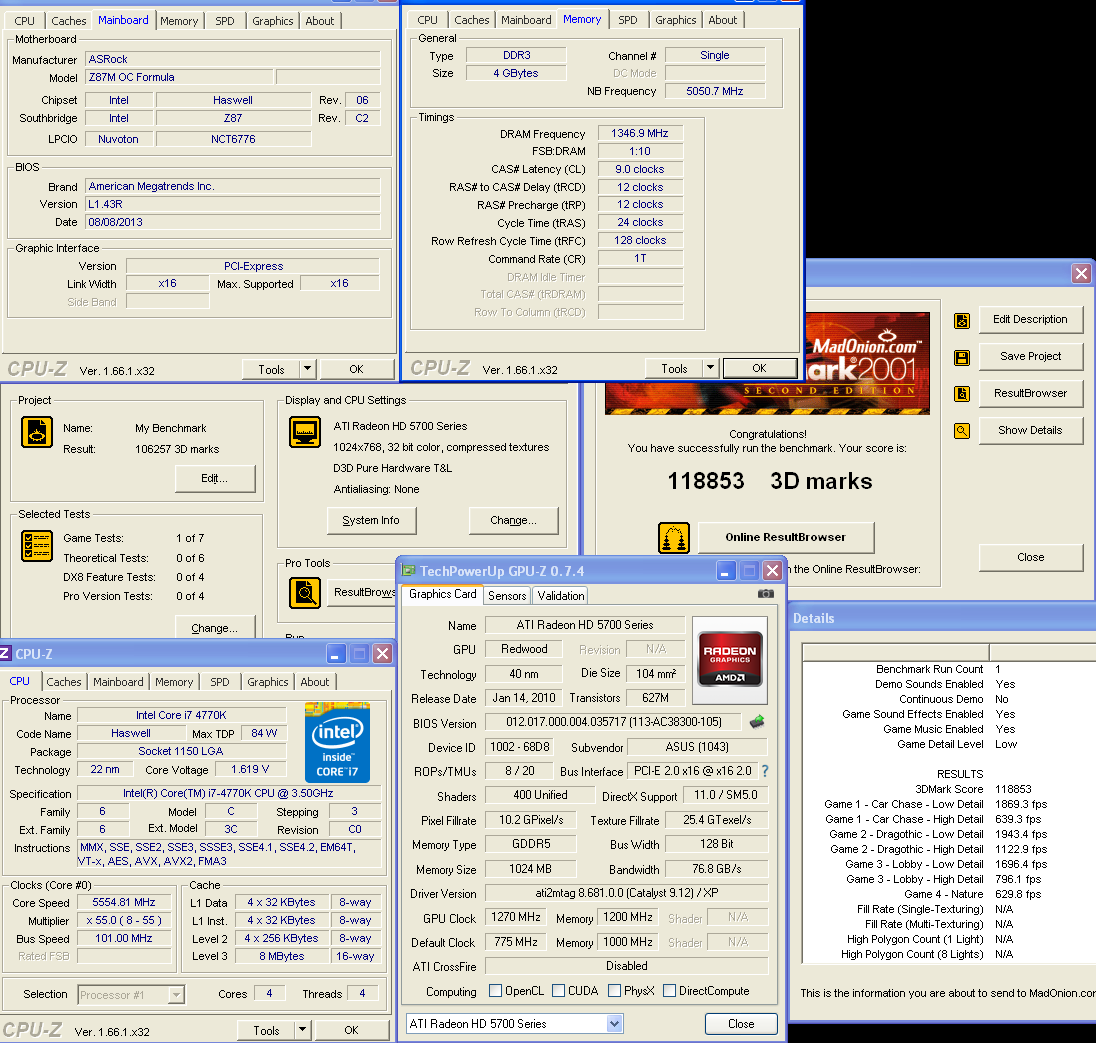Click the Driver Version field in GPU-Z
The height and width of the screenshot is (1044, 1097).
click(x=626, y=894)
